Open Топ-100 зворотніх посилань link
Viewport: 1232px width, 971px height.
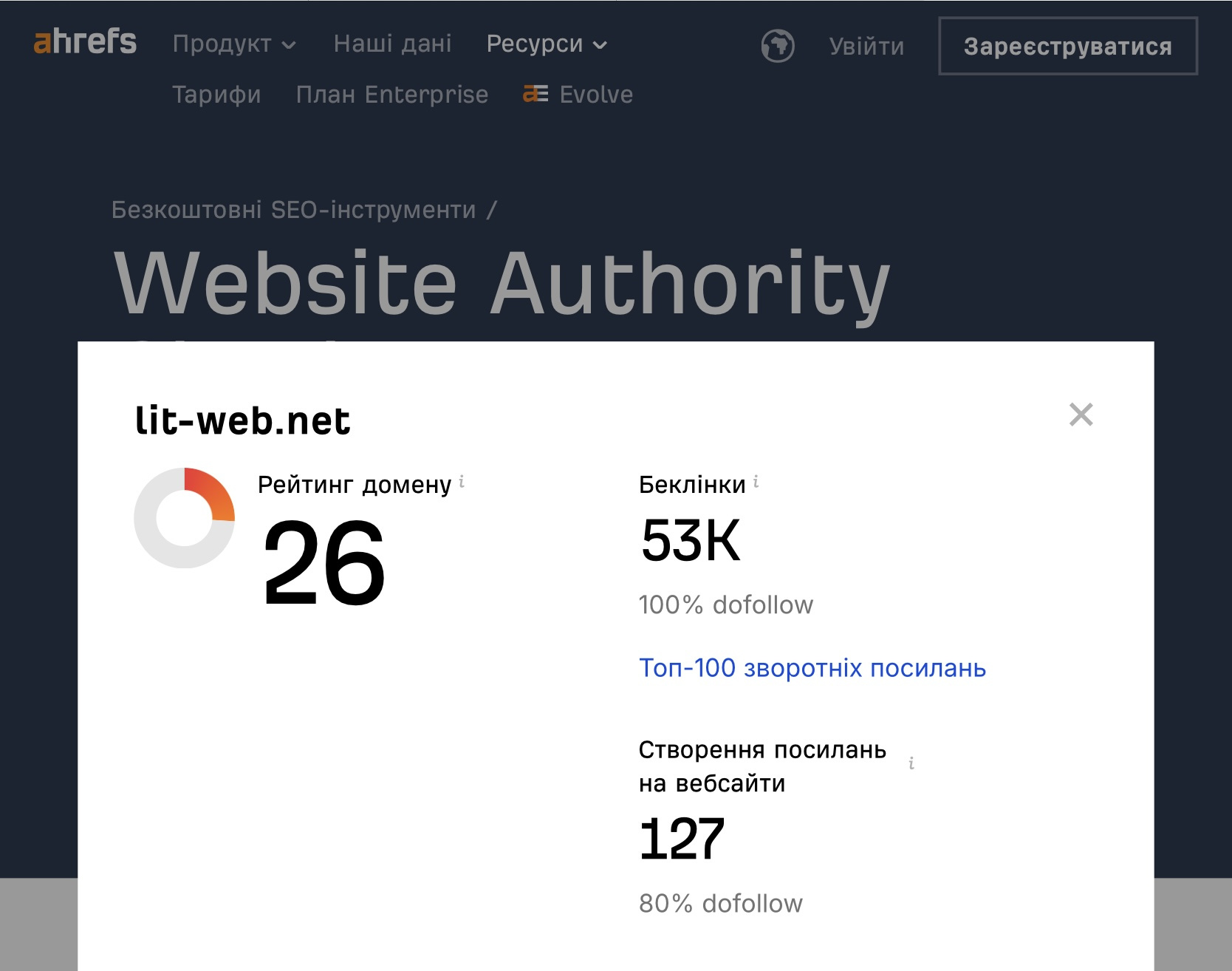point(812,668)
